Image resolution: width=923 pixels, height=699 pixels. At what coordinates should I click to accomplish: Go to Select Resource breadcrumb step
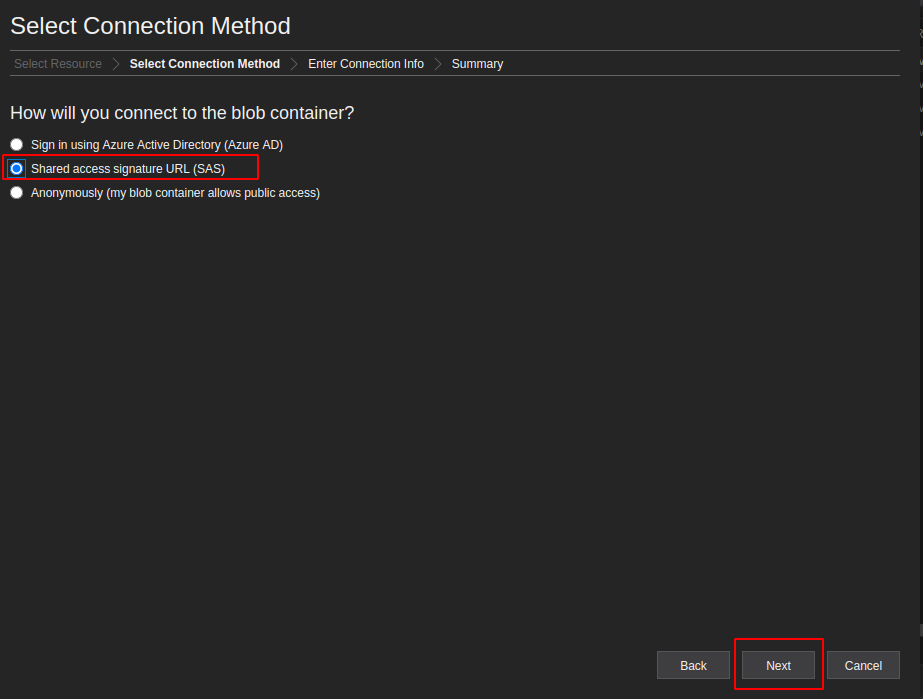58,64
